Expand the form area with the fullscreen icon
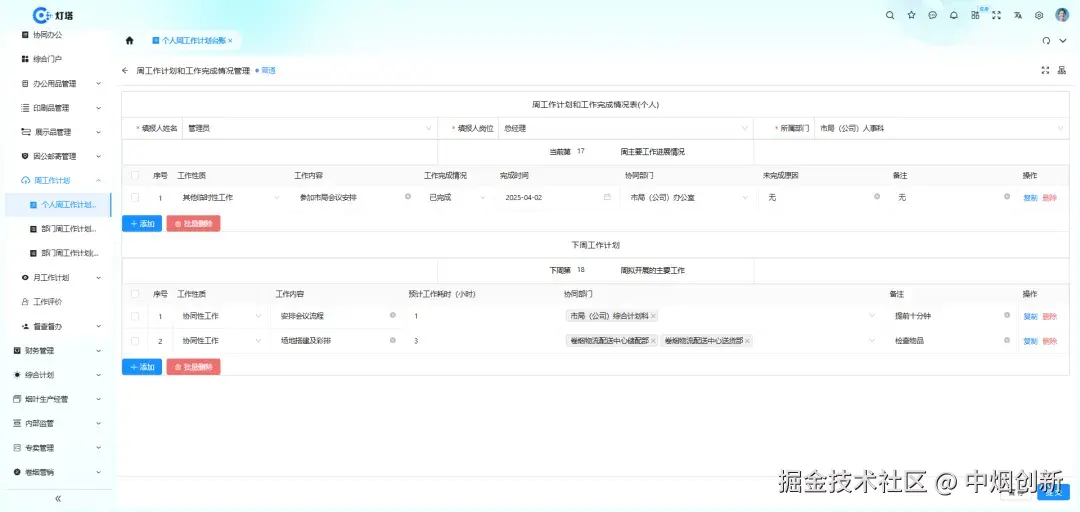Viewport: 1080px width, 512px height. [x=1046, y=70]
